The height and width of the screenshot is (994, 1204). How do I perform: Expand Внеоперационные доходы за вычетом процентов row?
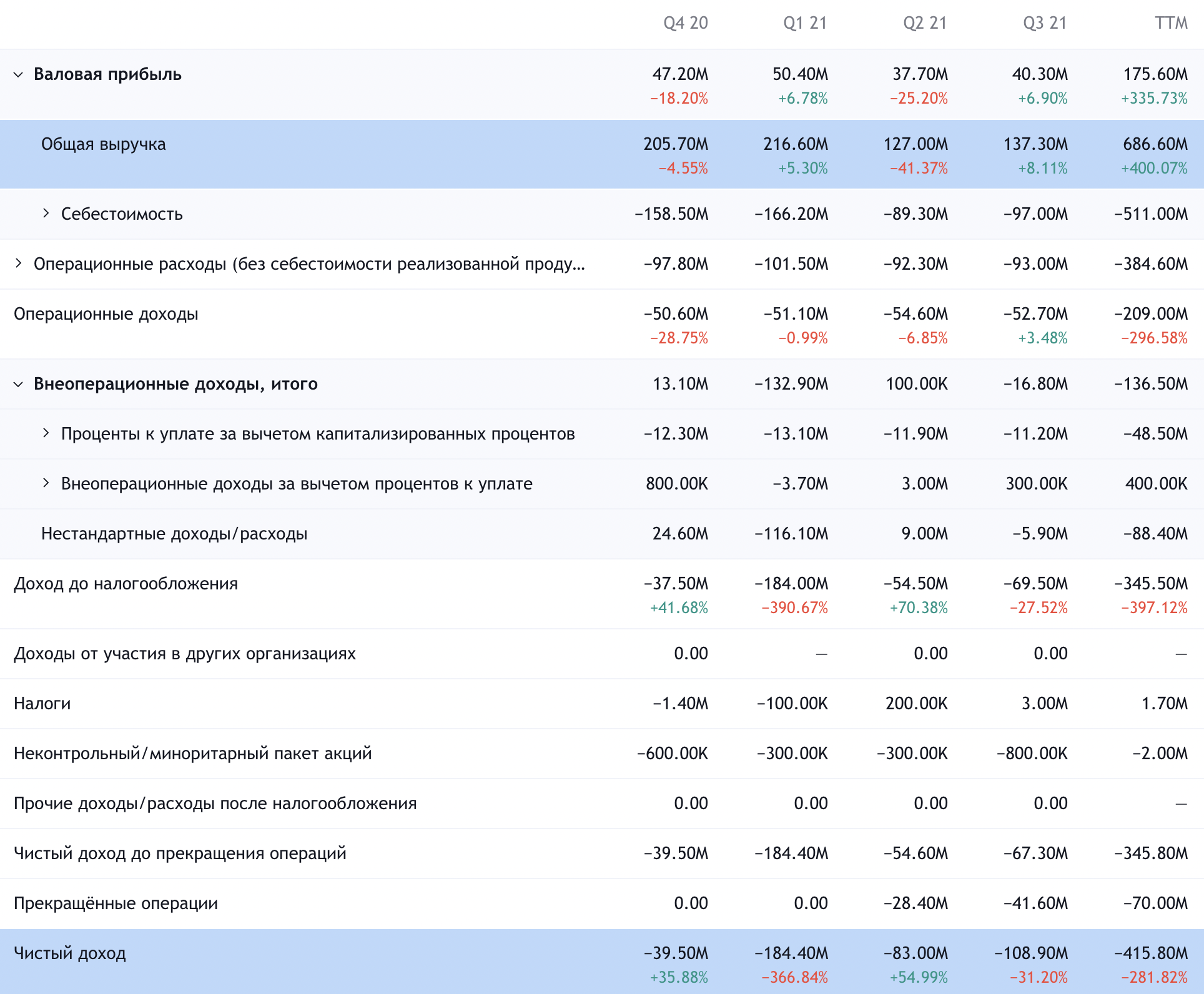pyautogui.click(x=46, y=483)
